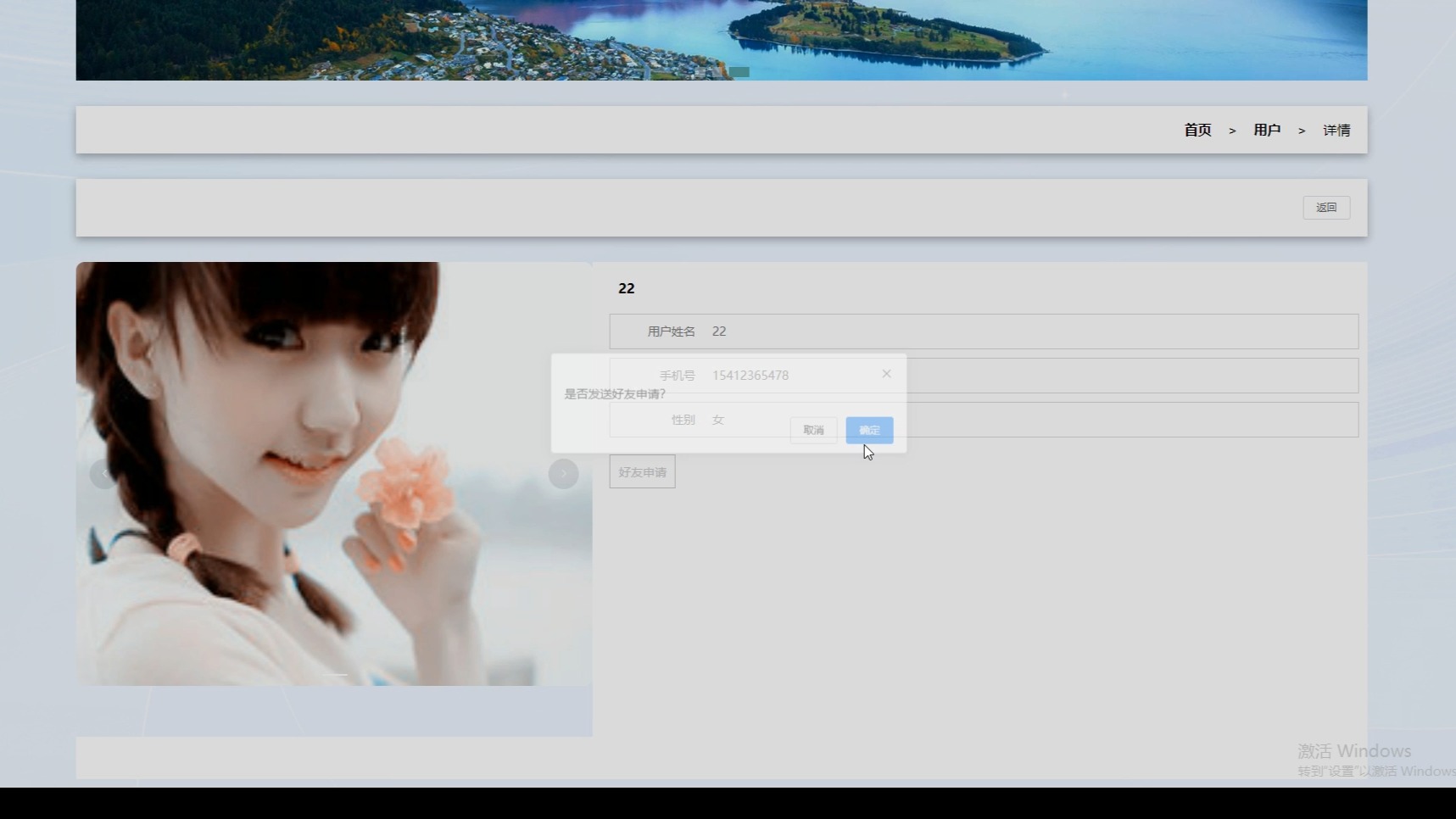The height and width of the screenshot is (819, 1456).
Task: Select 详情 in the breadcrumb
Action: pos(1336,130)
